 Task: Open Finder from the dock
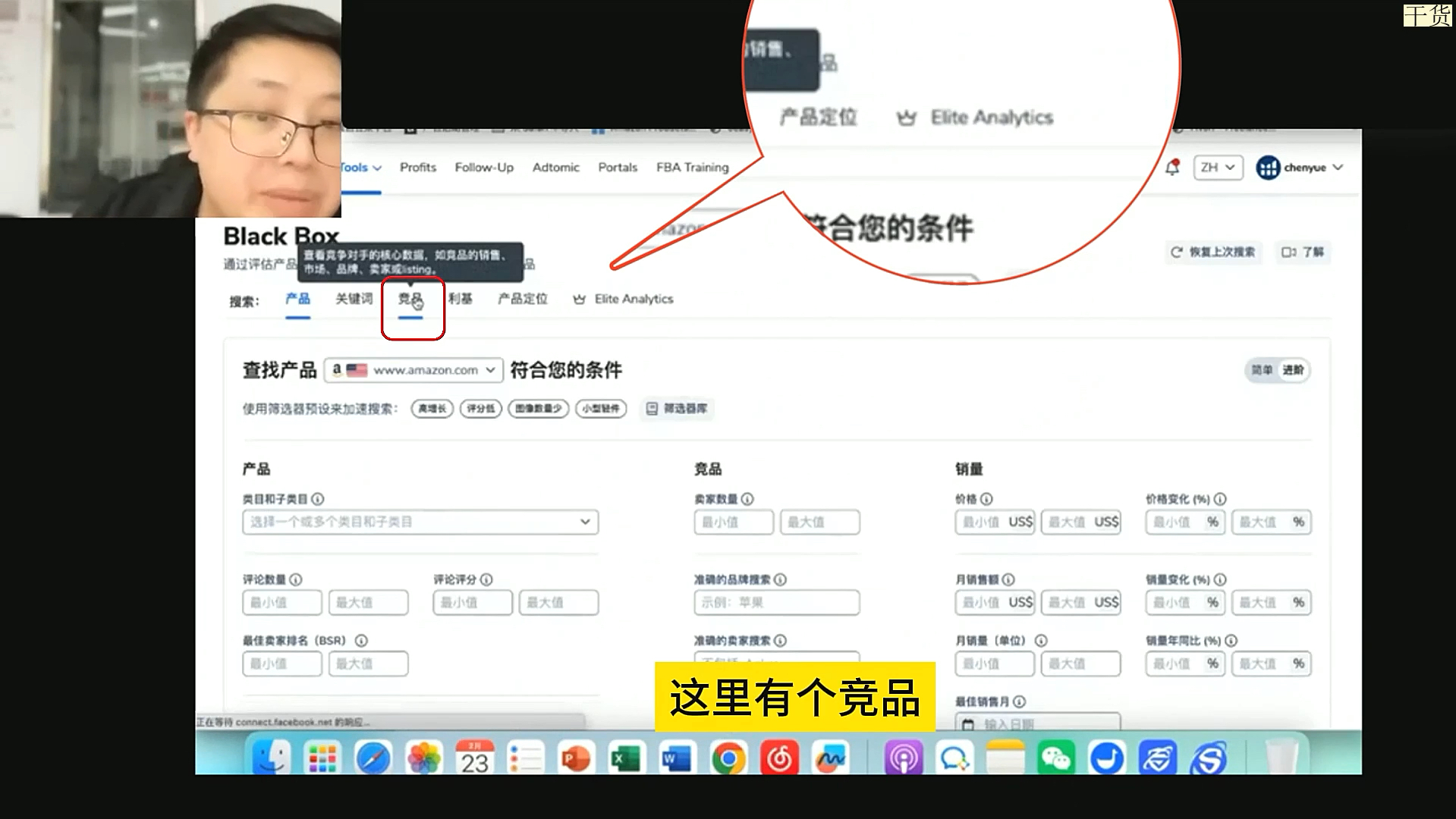(x=271, y=757)
